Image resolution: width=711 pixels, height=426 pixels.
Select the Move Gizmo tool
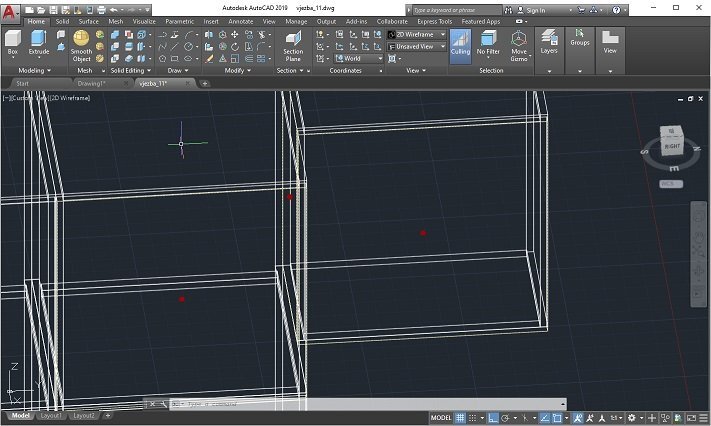pos(519,46)
